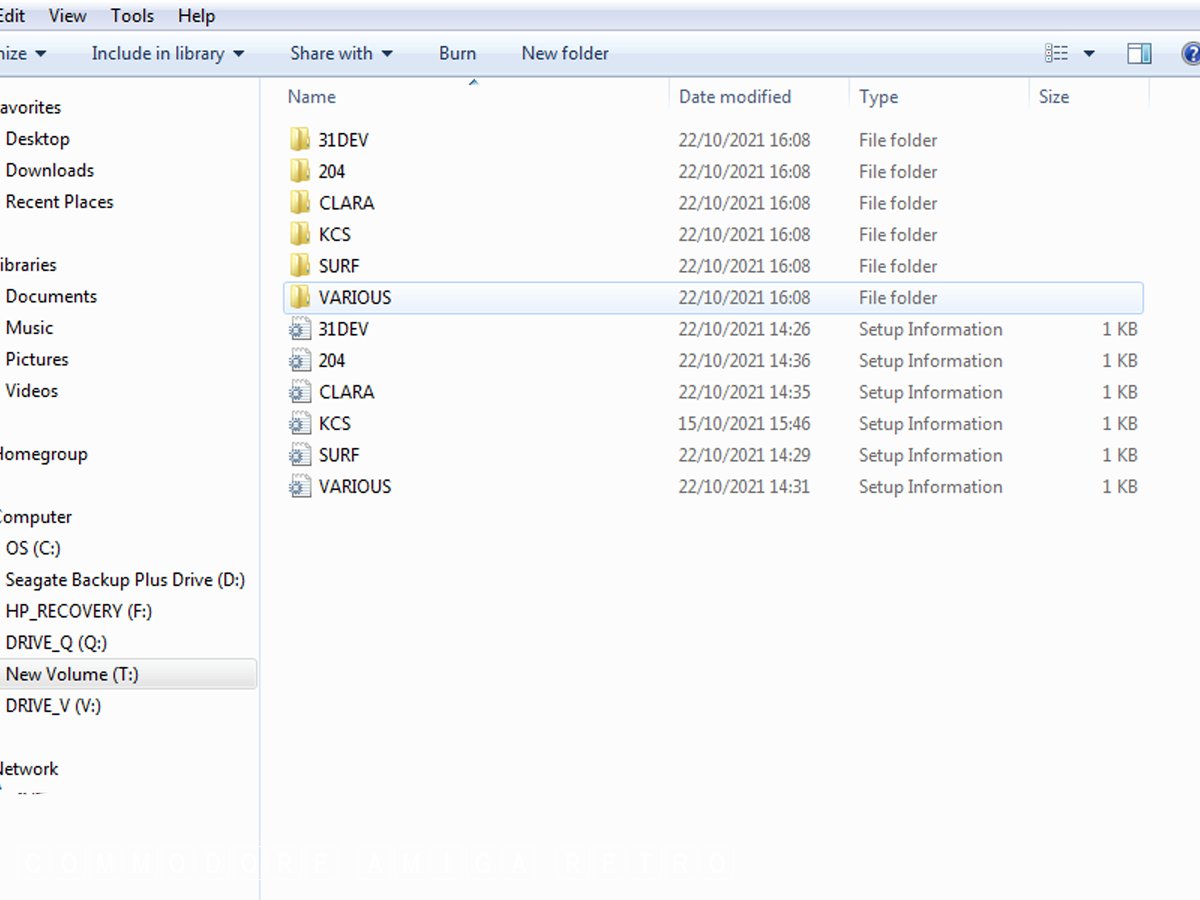Click the New folder button
Image resolution: width=1200 pixels, height=900 pixels.
pos(565,54)
